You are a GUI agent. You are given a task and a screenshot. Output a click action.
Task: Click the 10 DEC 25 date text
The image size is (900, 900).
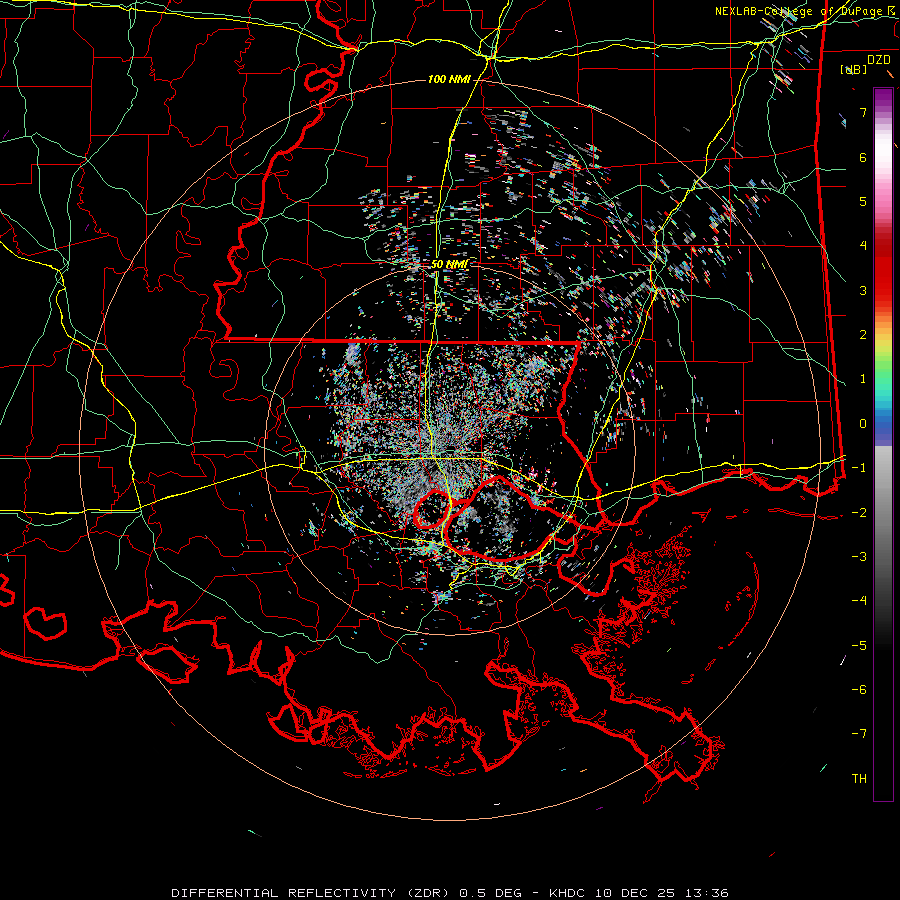[x=635, y=893]
